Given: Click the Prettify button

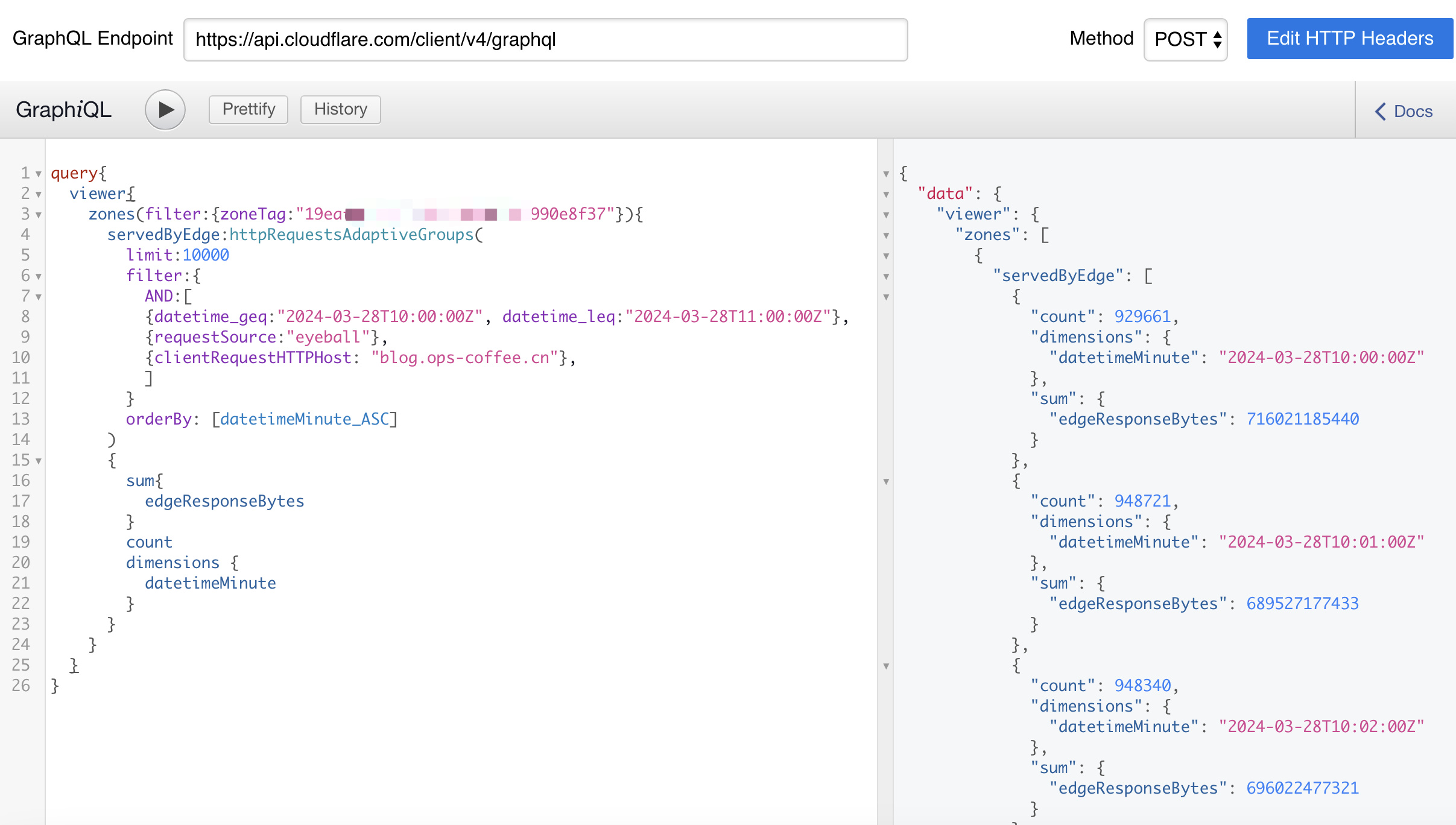Looking at the screenshot, I should point(248,110).
